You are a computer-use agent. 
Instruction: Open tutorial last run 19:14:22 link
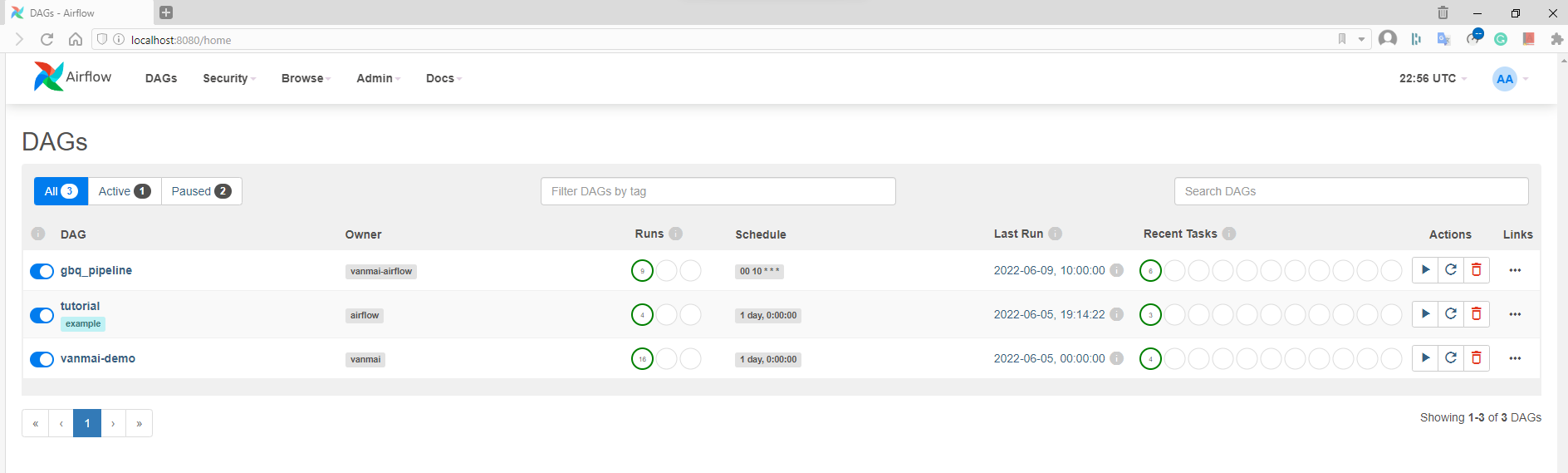pos(1049,314)
